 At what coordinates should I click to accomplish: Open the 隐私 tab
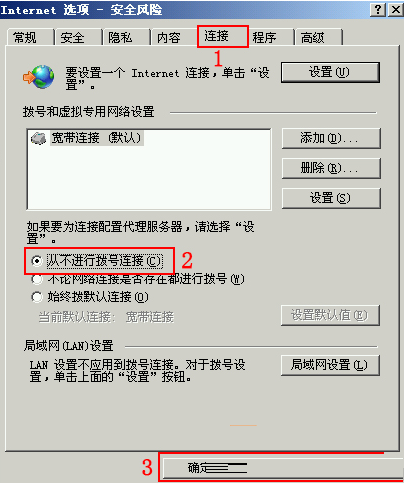[126, 37]
